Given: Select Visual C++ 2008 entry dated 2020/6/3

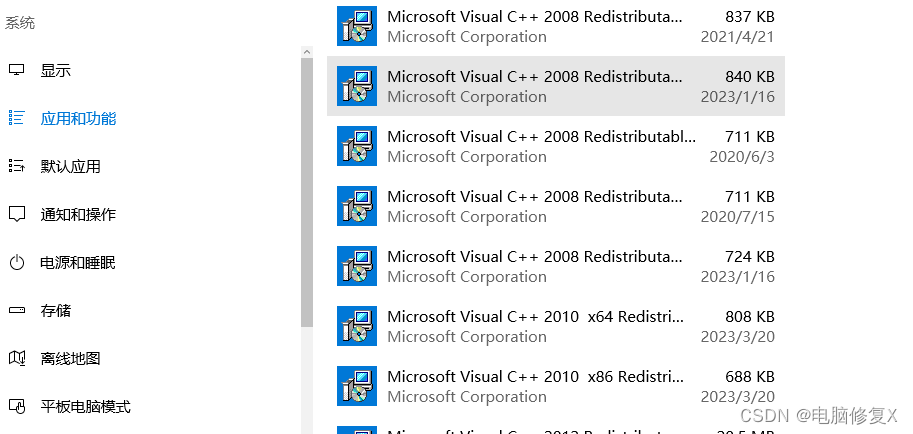Looking at the screenshot, I should coord(555,146).
